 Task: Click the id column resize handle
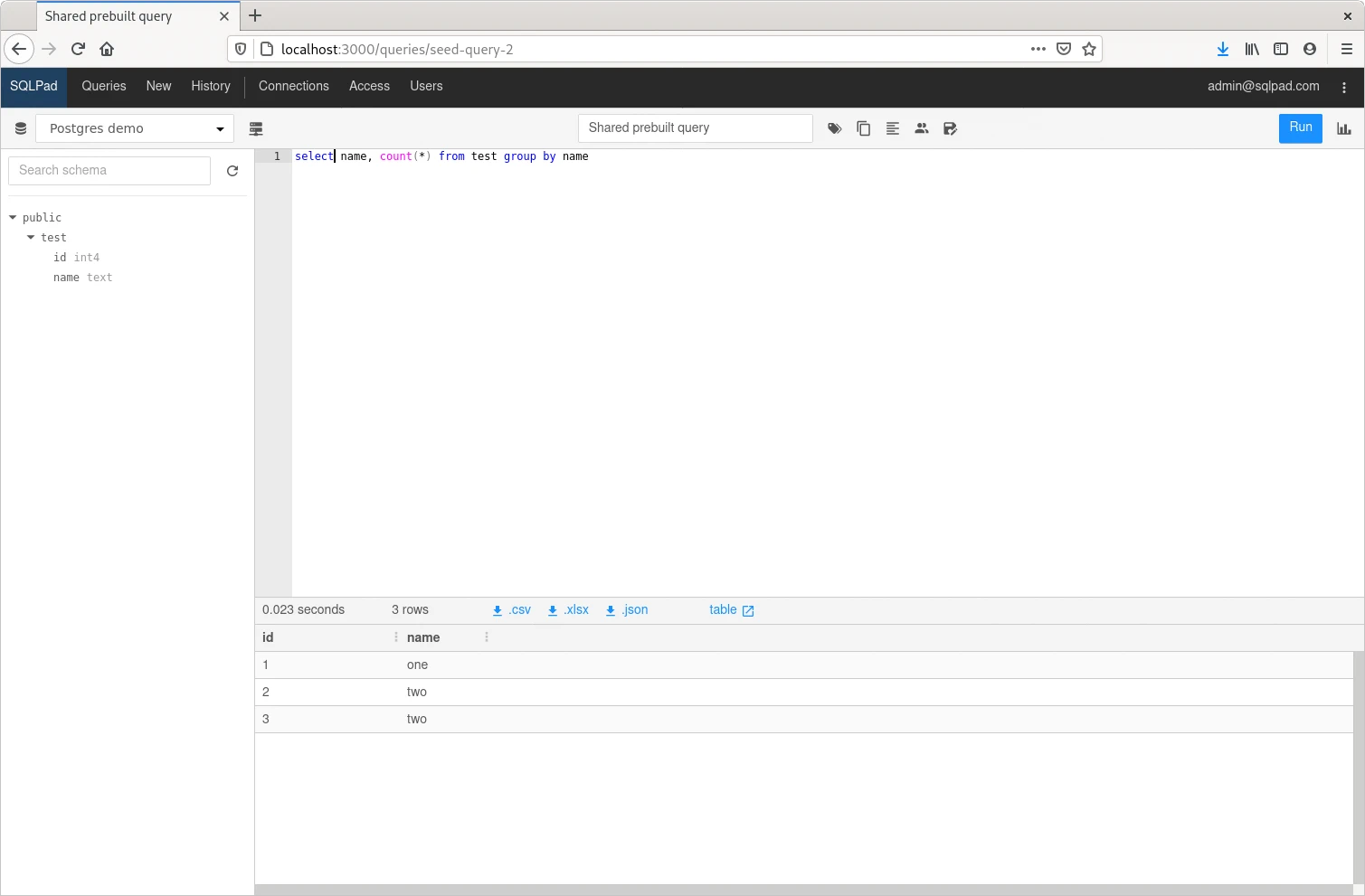(x=396, y=637)
